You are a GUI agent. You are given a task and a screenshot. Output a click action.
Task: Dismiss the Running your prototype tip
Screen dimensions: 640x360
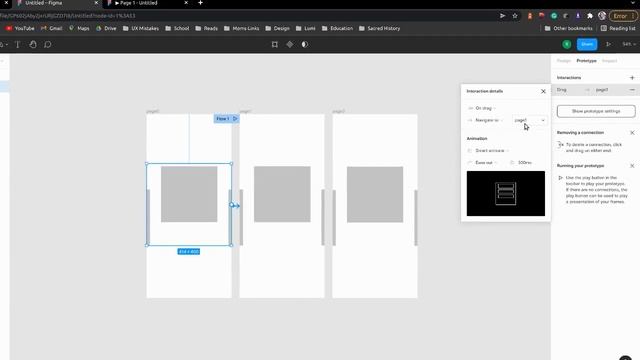pyautogui.click(x=632, y=166)
